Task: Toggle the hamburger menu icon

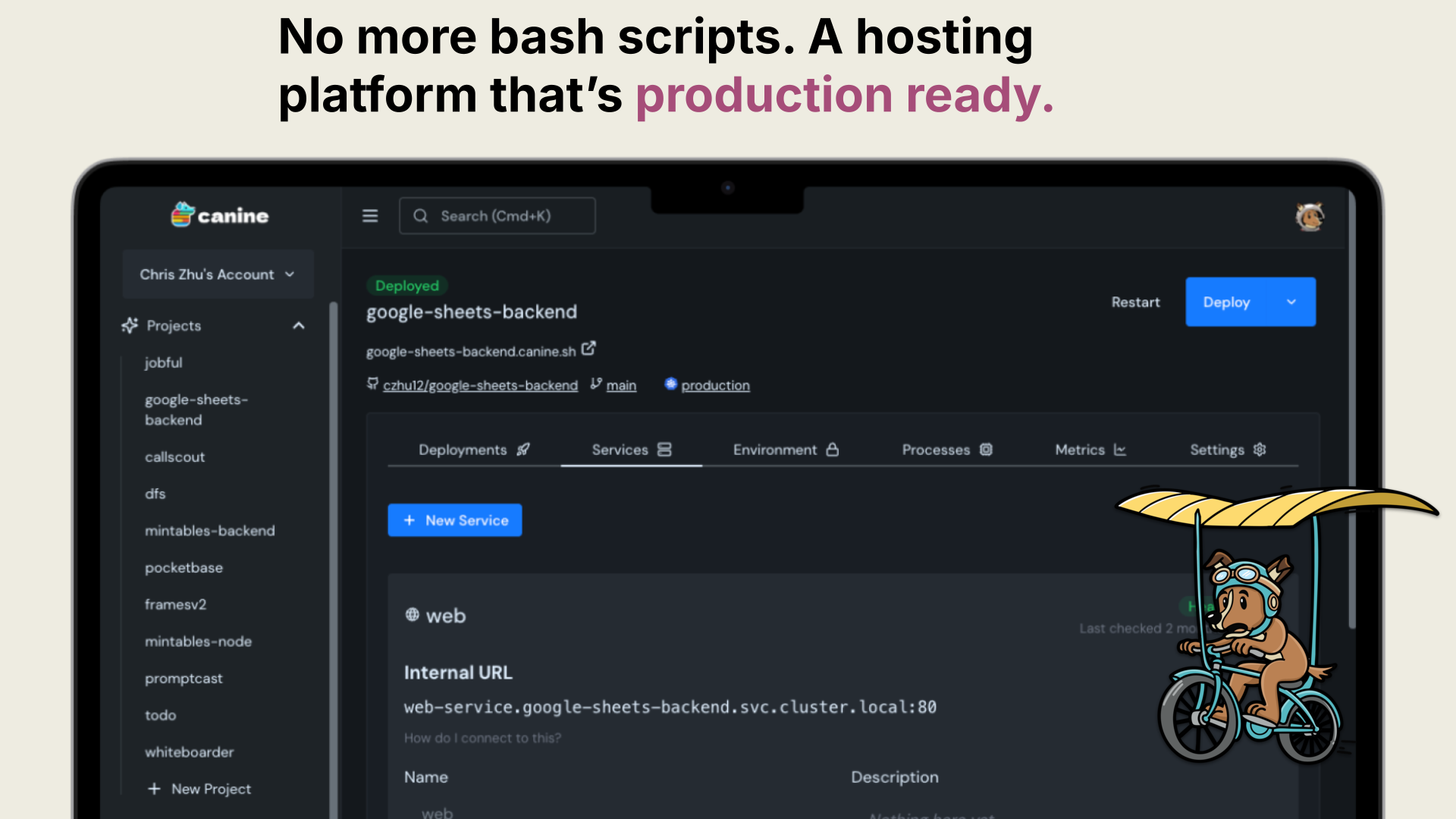Action: click(370, 216)
